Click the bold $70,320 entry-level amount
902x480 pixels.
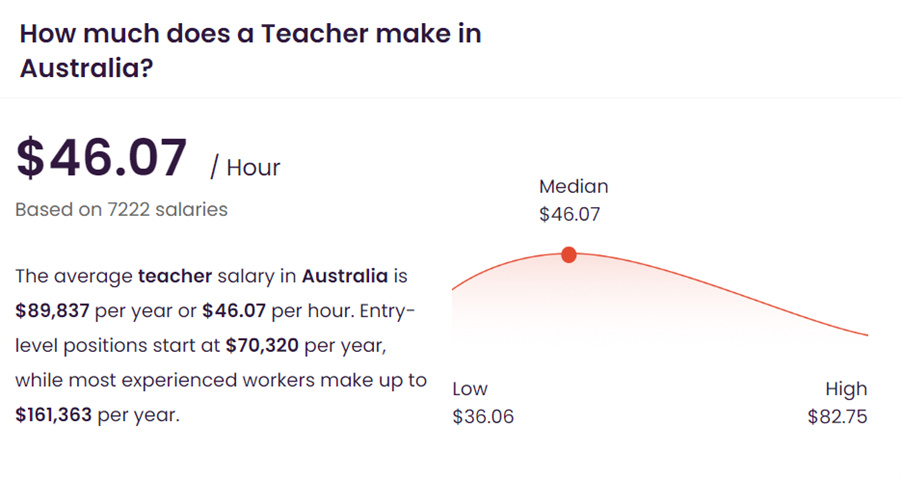pos(262,345)
